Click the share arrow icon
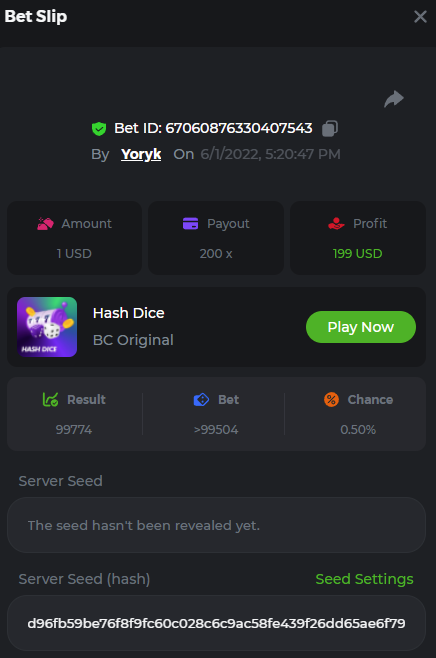Screen dimensions: 436x658 (x=394, y=99)
